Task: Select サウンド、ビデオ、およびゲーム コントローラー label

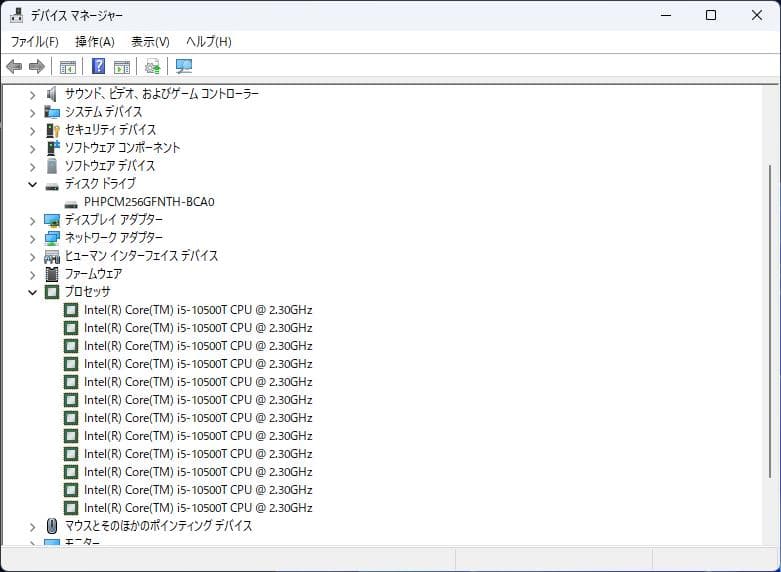Action: [x=162, y=94]
